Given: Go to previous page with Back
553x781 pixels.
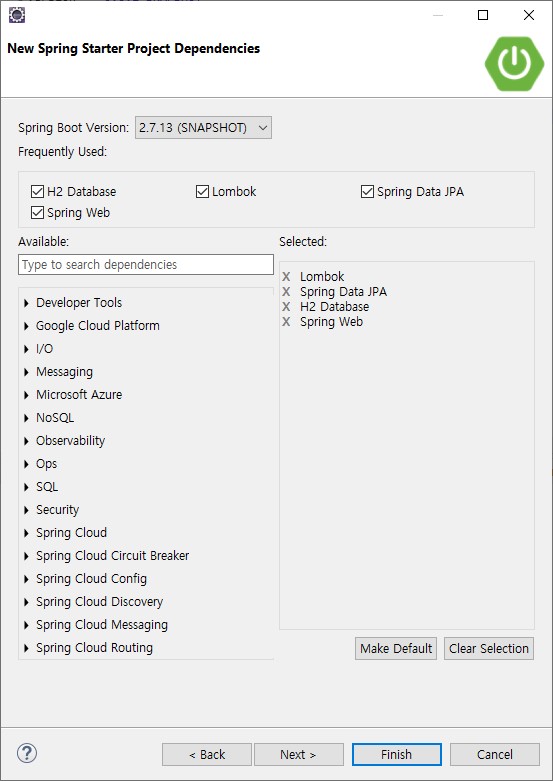Looking at the screenshot, I should 207,755.
